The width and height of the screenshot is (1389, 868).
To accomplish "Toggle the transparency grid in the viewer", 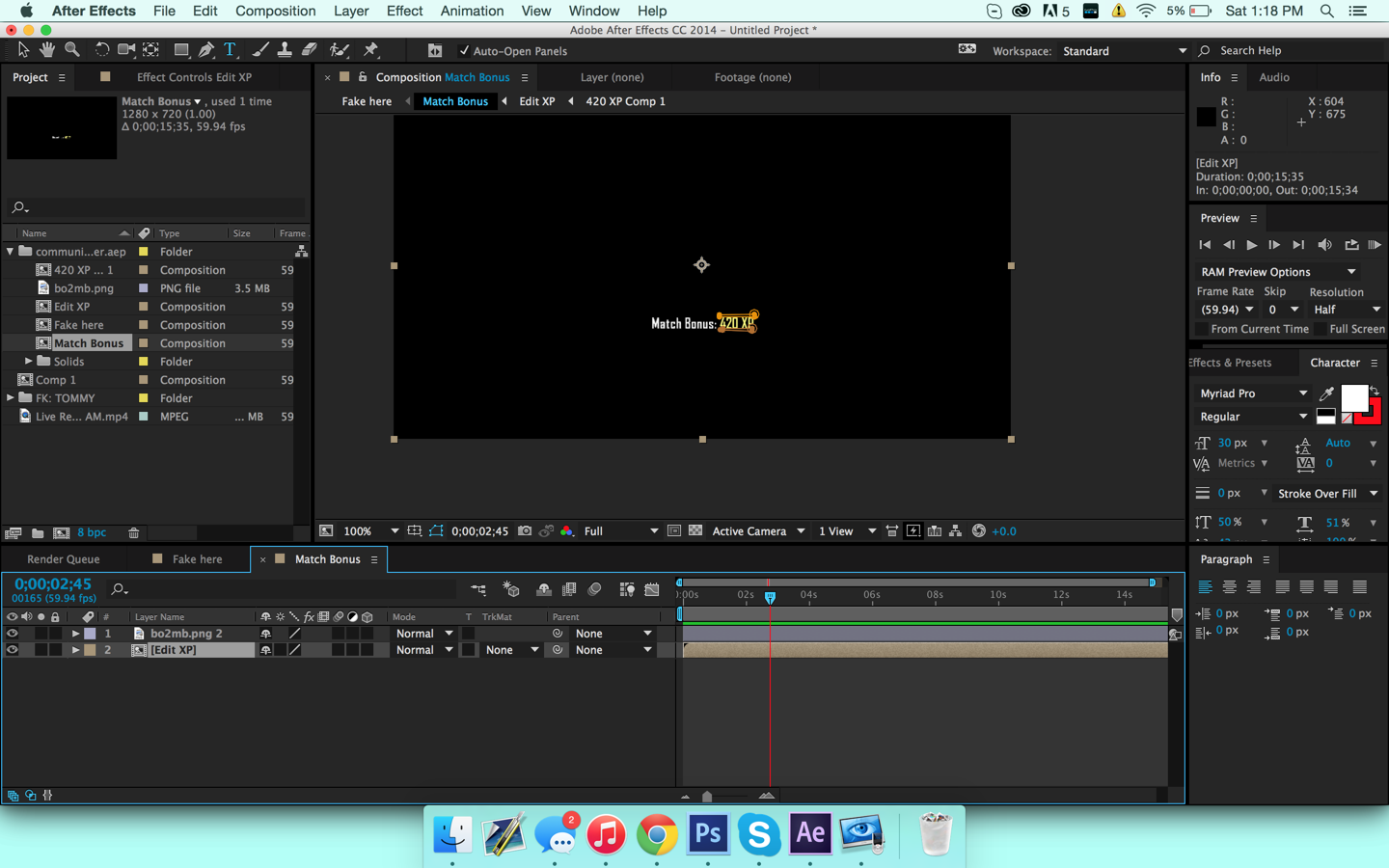I will tap(695, 531).
